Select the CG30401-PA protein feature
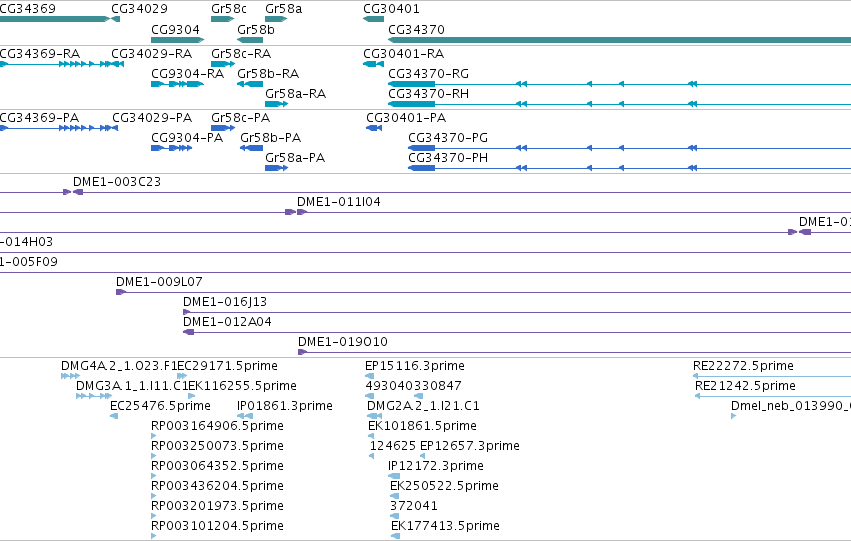Viewport: 851px width, 541px height. coord(374,128)
